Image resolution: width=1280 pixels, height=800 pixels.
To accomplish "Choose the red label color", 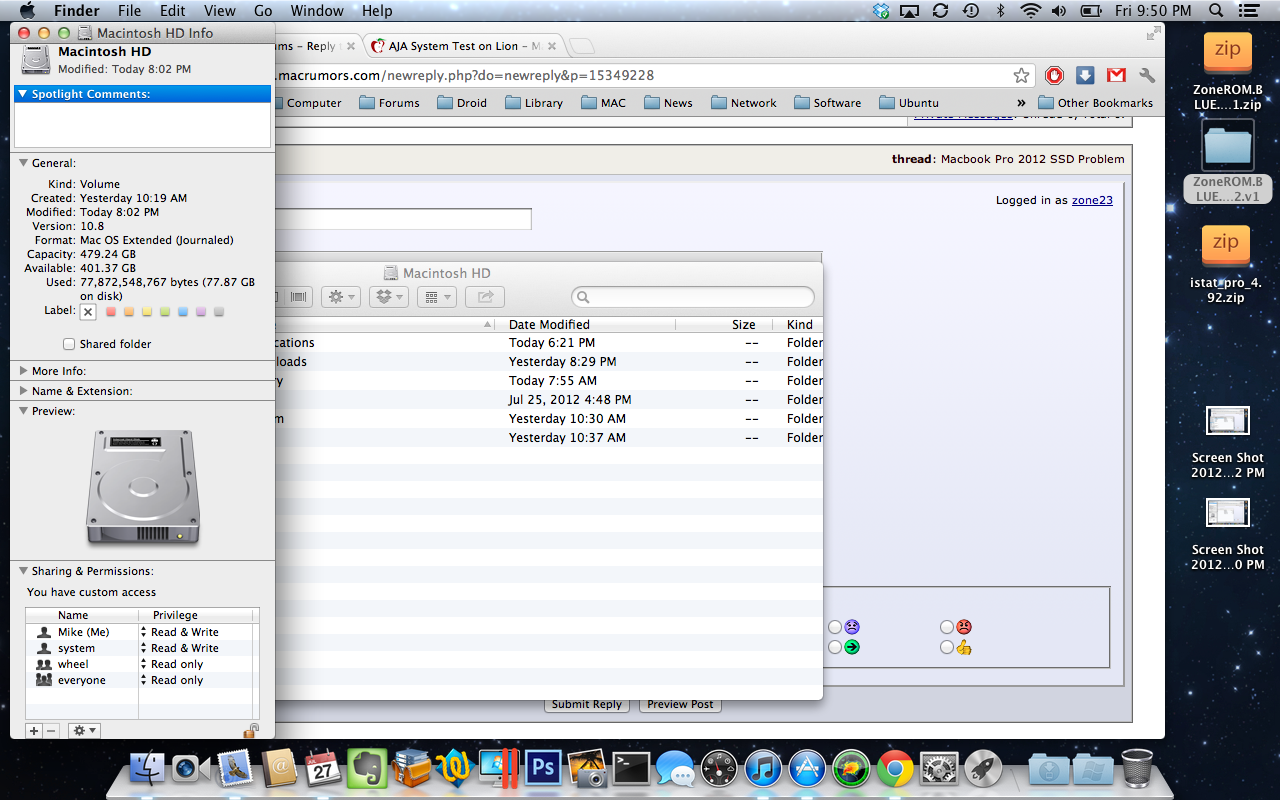I will (111, 312).
